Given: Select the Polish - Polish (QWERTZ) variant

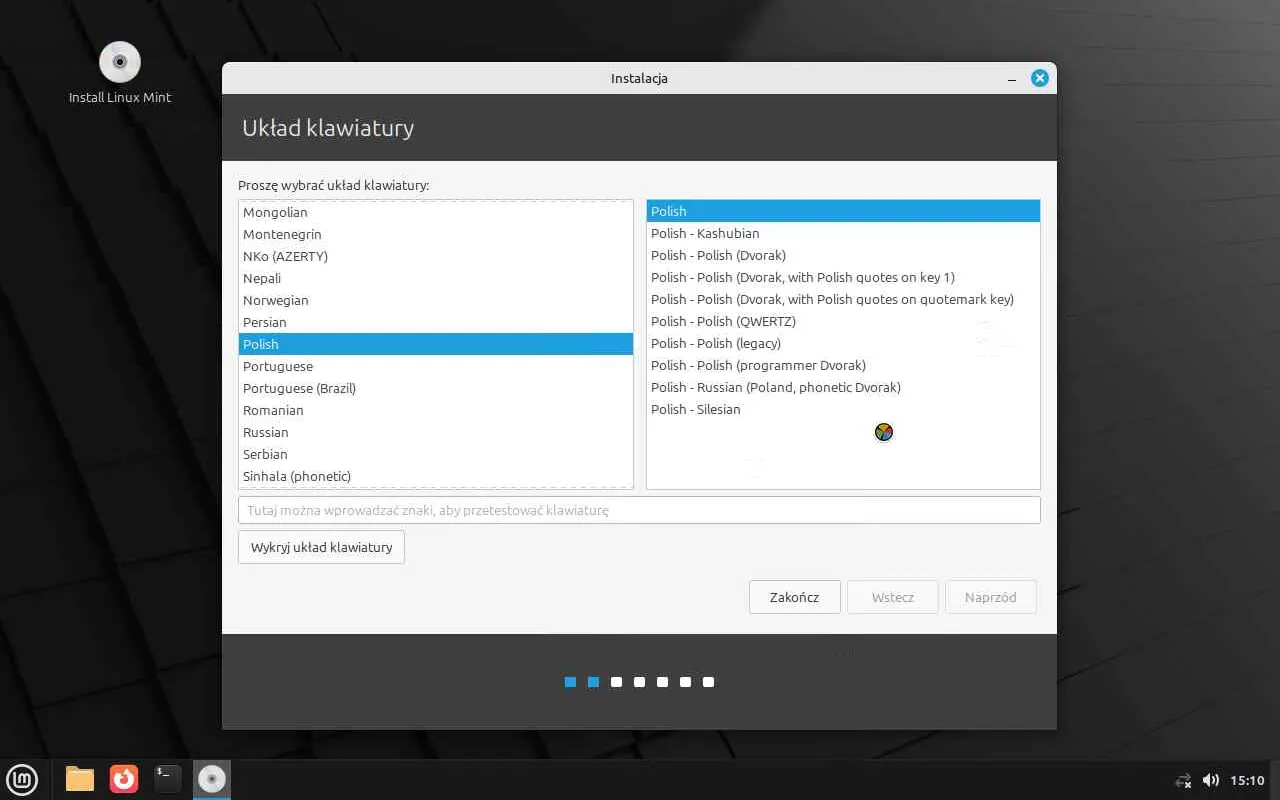Looking at the screenshot, I should click(843, 321).
